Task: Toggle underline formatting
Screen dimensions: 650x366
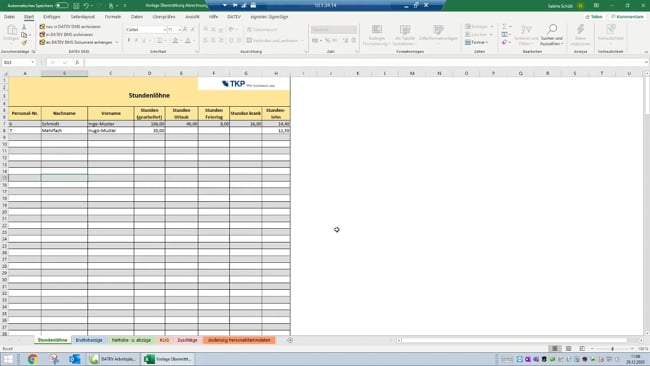Action: click(144, 41)
